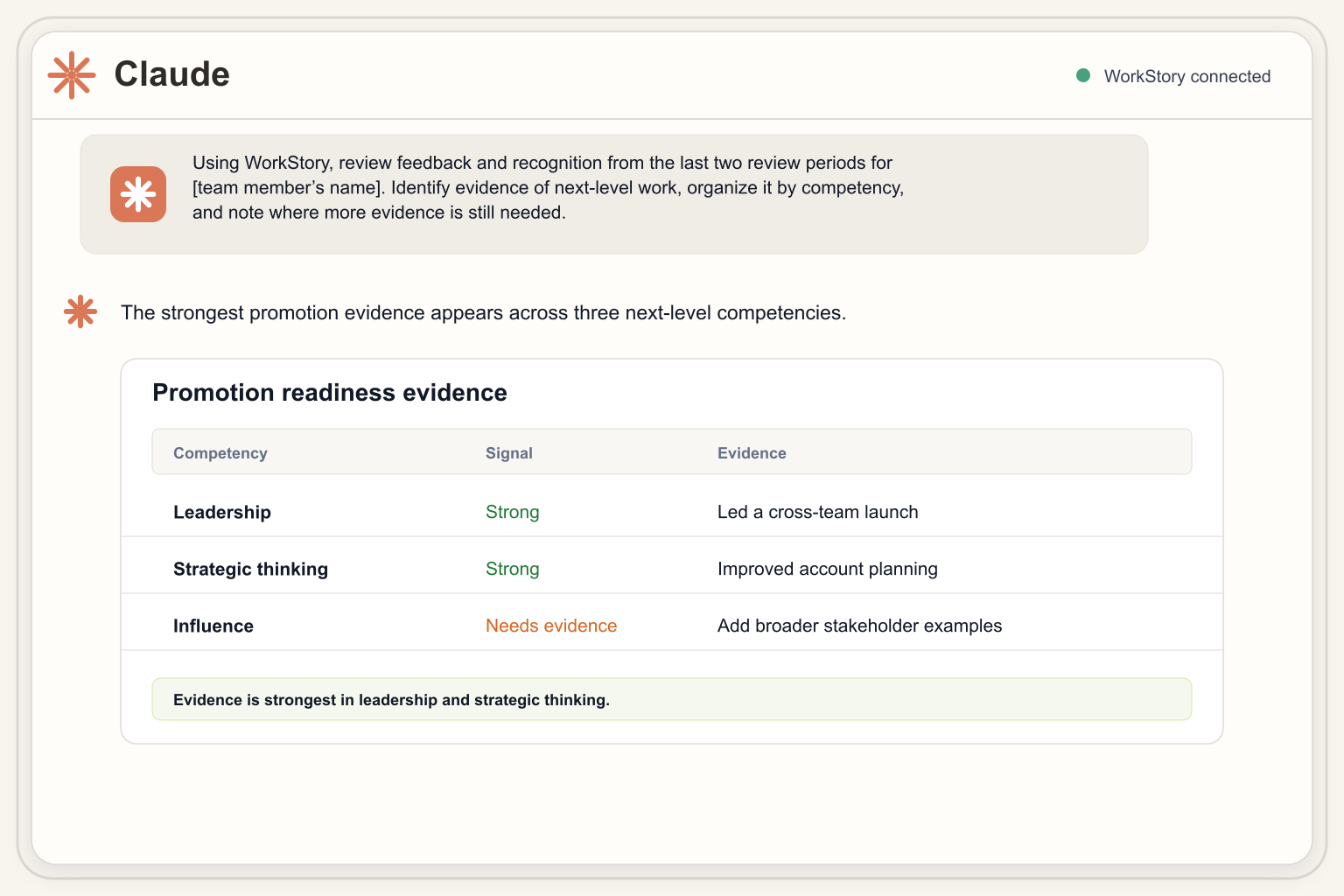This screenshot has height=896, width=1344.
Task: Select the 'Influence' competency cell
Action: [x=213, y=626]
